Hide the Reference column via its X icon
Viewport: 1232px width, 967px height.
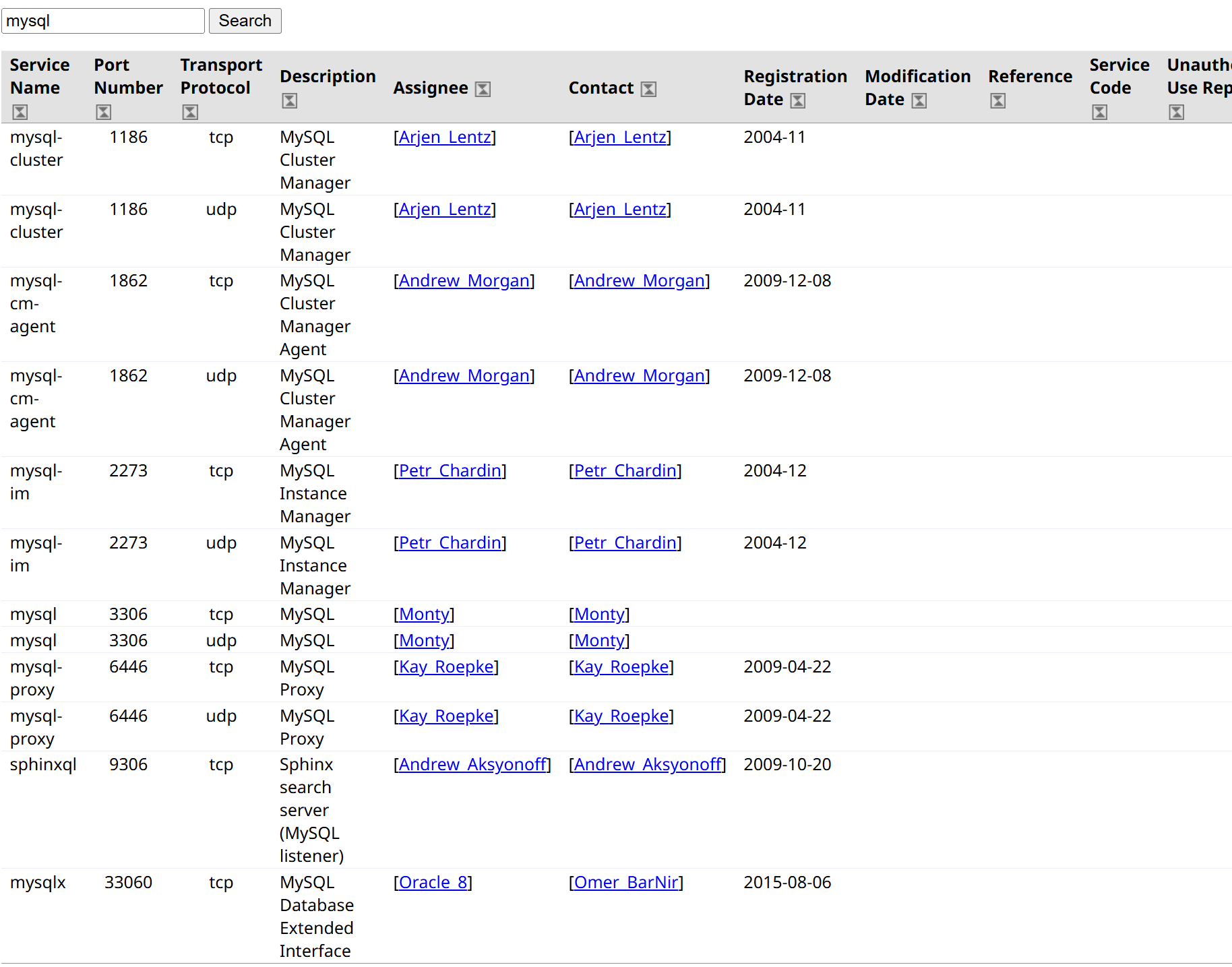pos(998,100)
